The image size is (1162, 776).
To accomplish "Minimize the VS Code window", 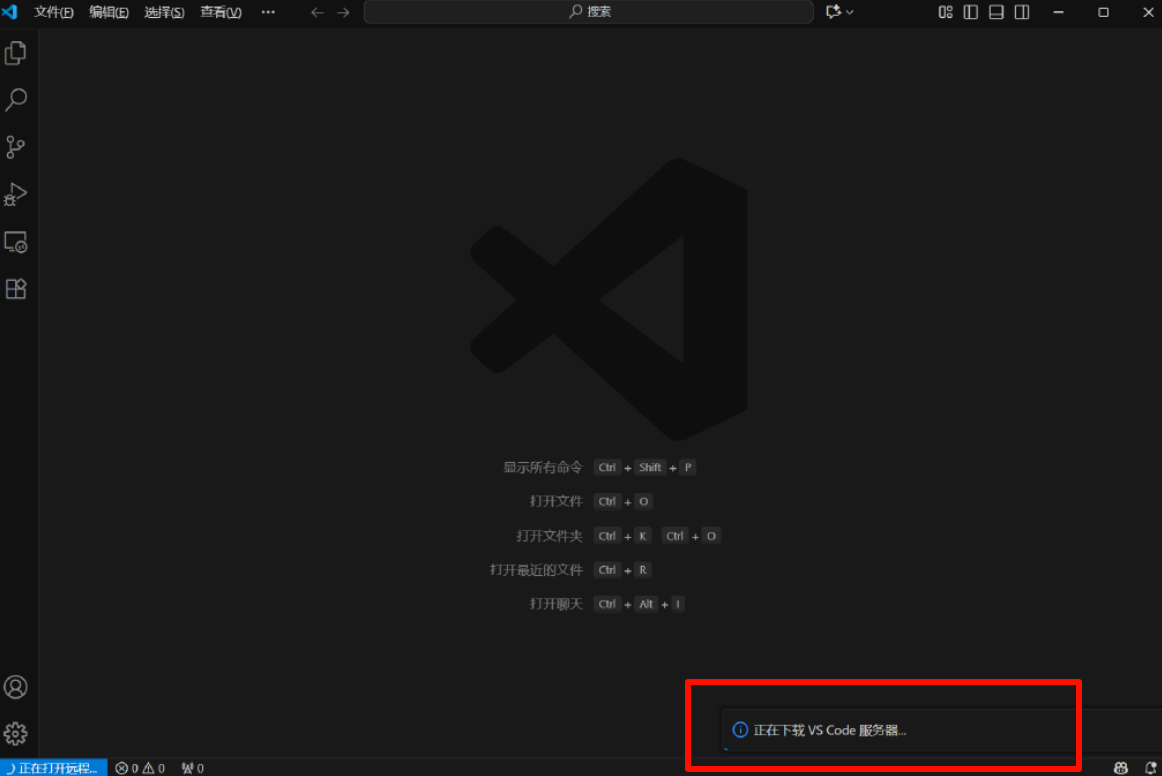I will (x=1058, y=13).
